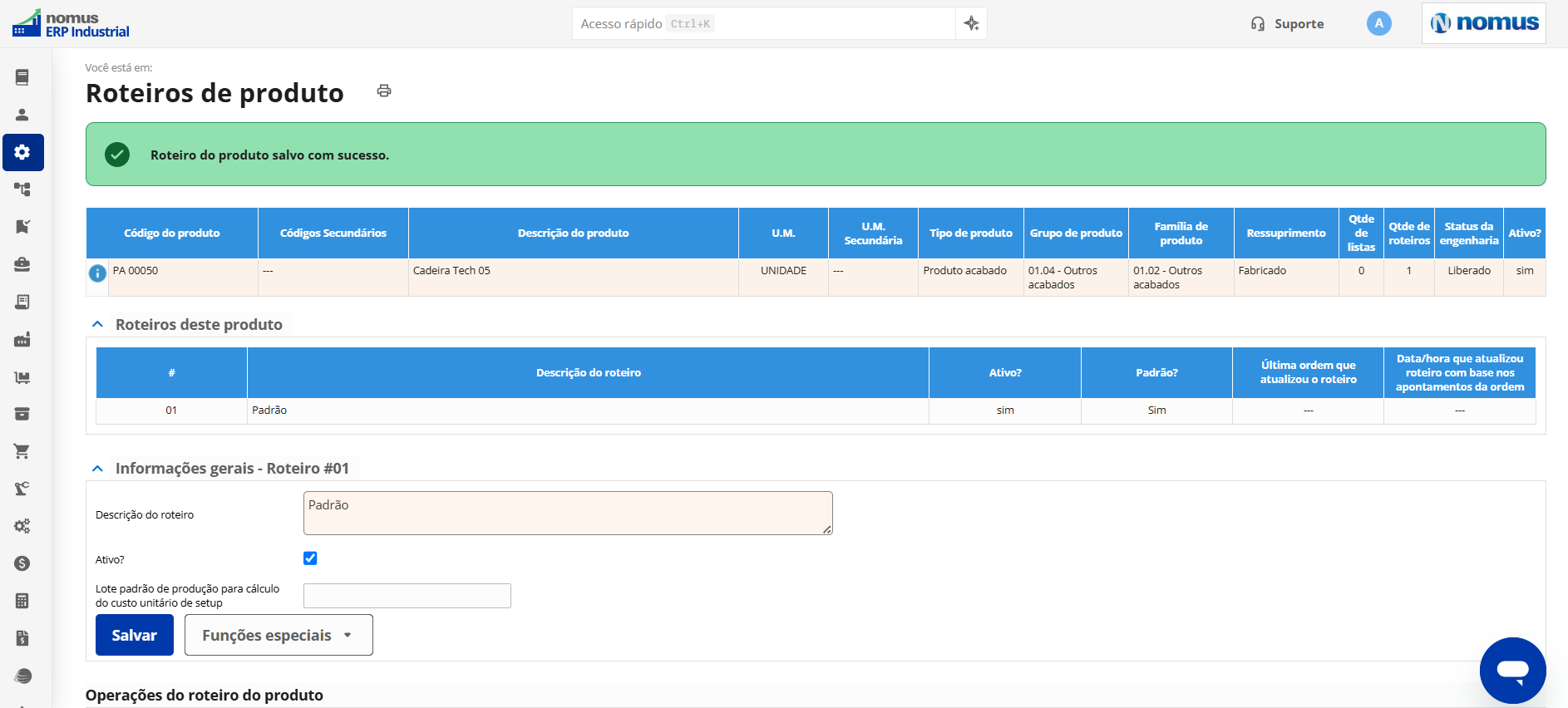Click the Salvar button

tap(135, 635)
